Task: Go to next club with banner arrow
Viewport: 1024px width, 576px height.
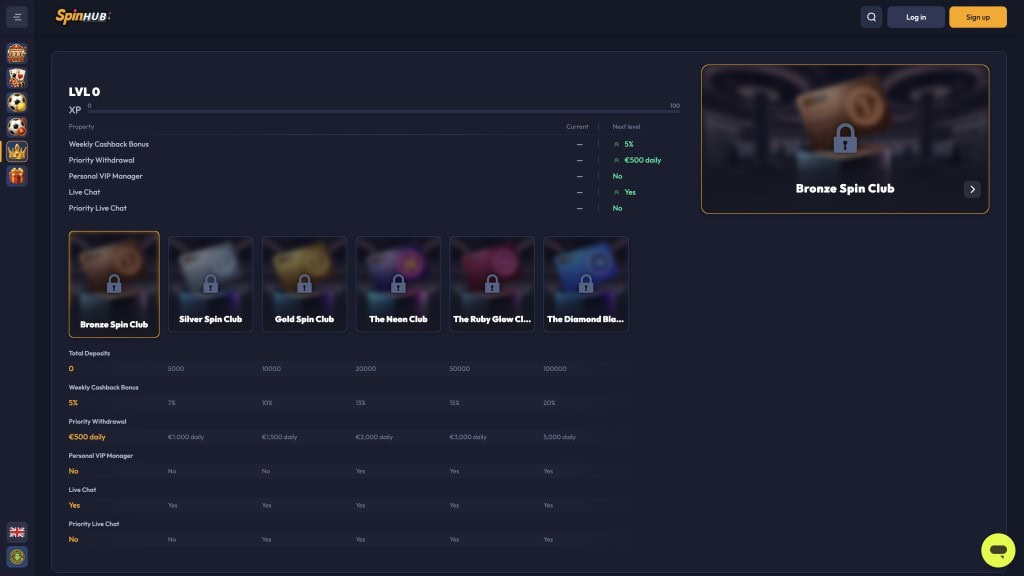Action: pyautogui.click(x=972, y=189)
